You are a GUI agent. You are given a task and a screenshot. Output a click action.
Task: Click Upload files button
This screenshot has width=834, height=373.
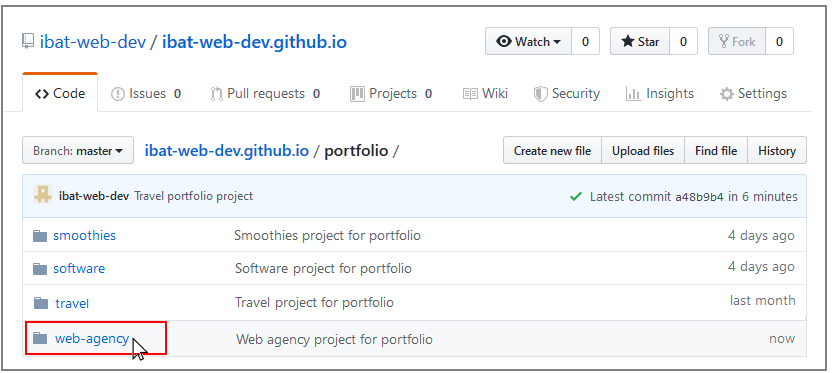click(x=643, y=151)
